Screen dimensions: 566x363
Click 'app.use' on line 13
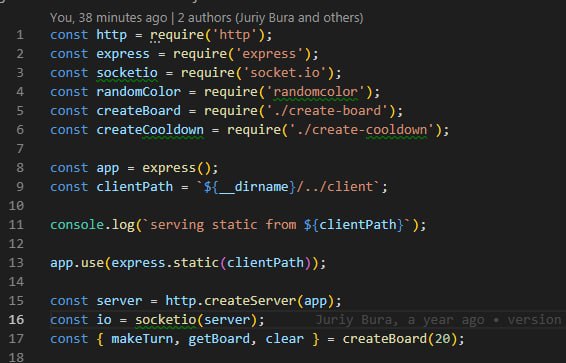tap(77, 263)
